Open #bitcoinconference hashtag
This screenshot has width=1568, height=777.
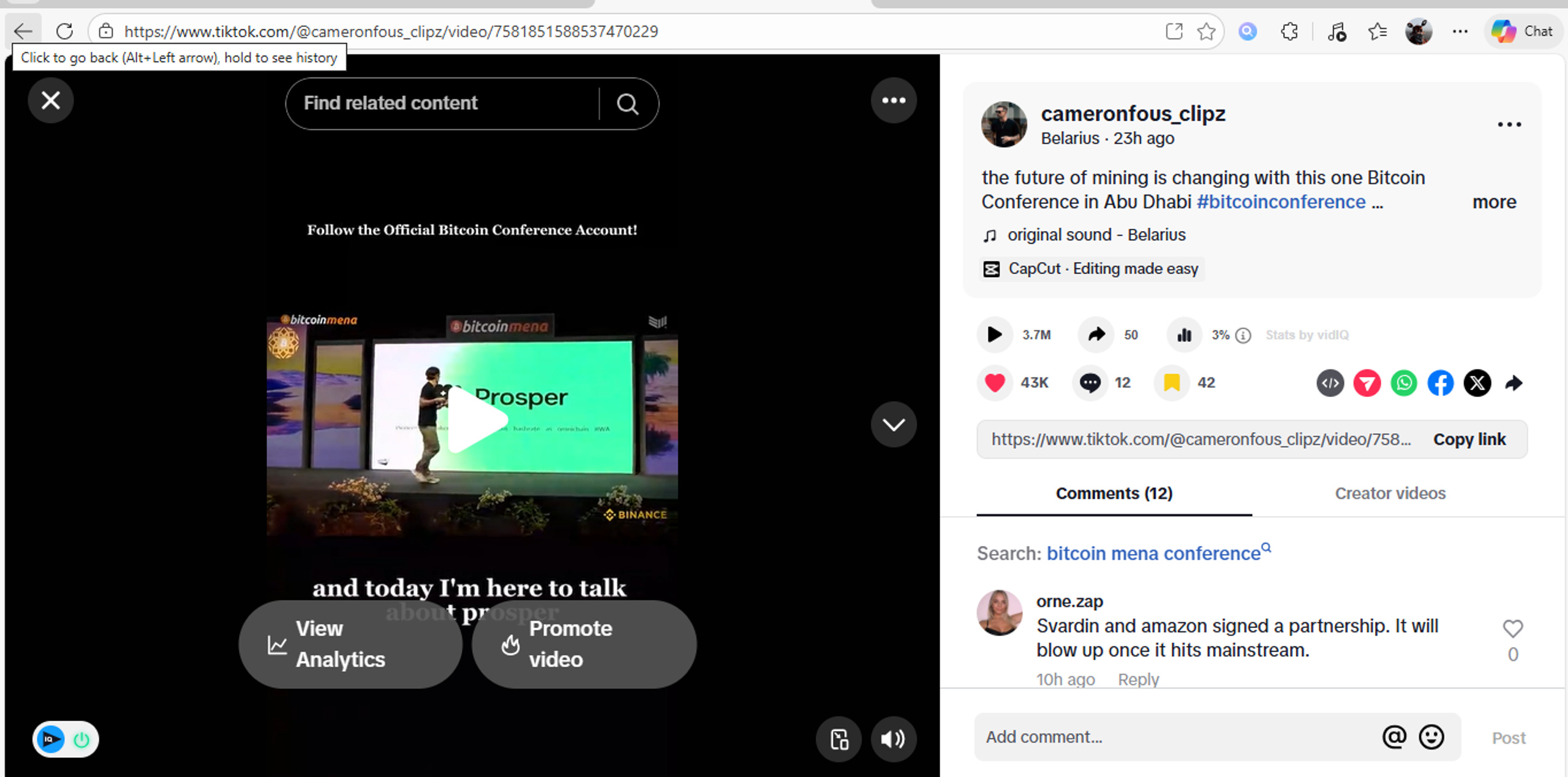click(x=1281, y=202)
